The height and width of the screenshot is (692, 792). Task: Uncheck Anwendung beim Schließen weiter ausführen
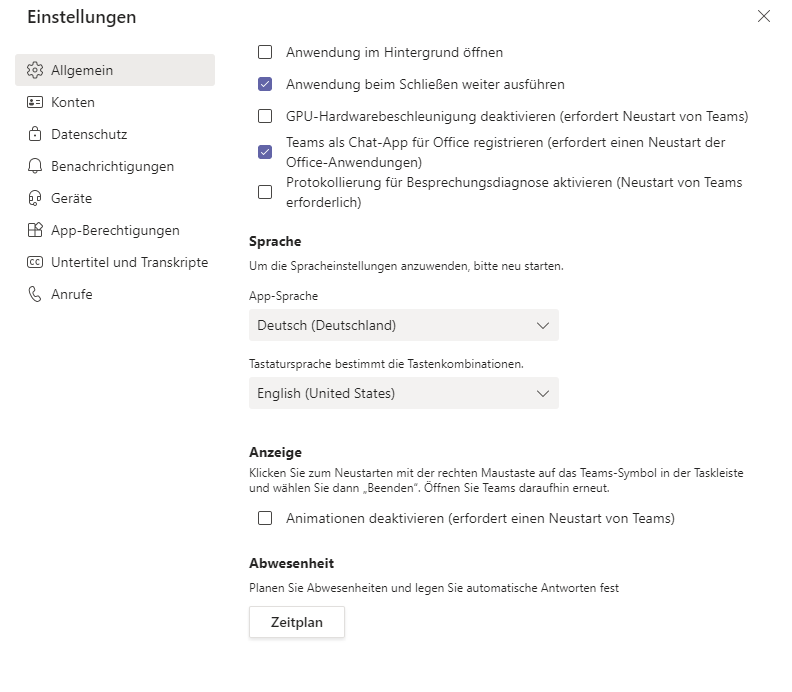[265, 84]
